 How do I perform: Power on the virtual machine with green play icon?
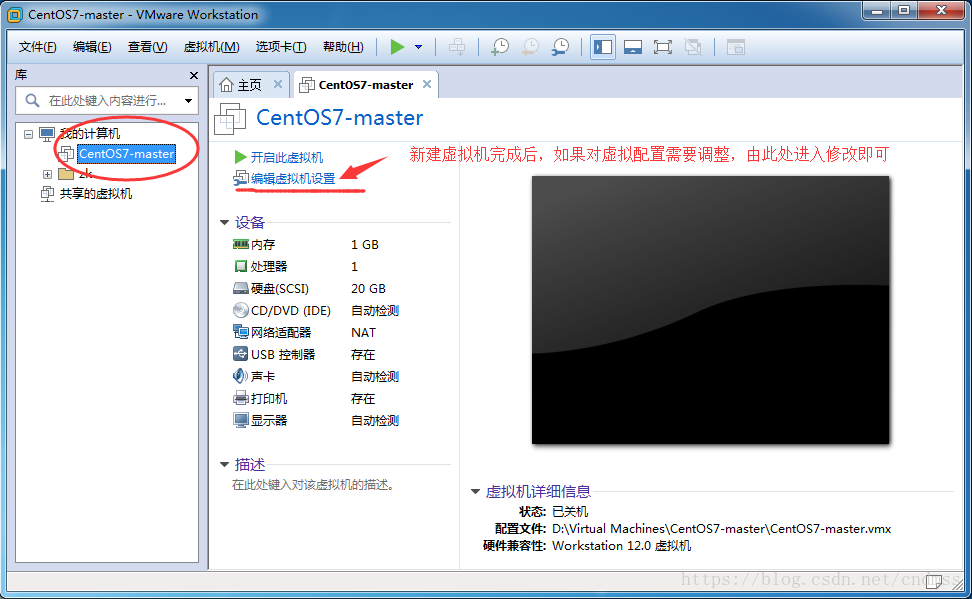coord(397,46)
